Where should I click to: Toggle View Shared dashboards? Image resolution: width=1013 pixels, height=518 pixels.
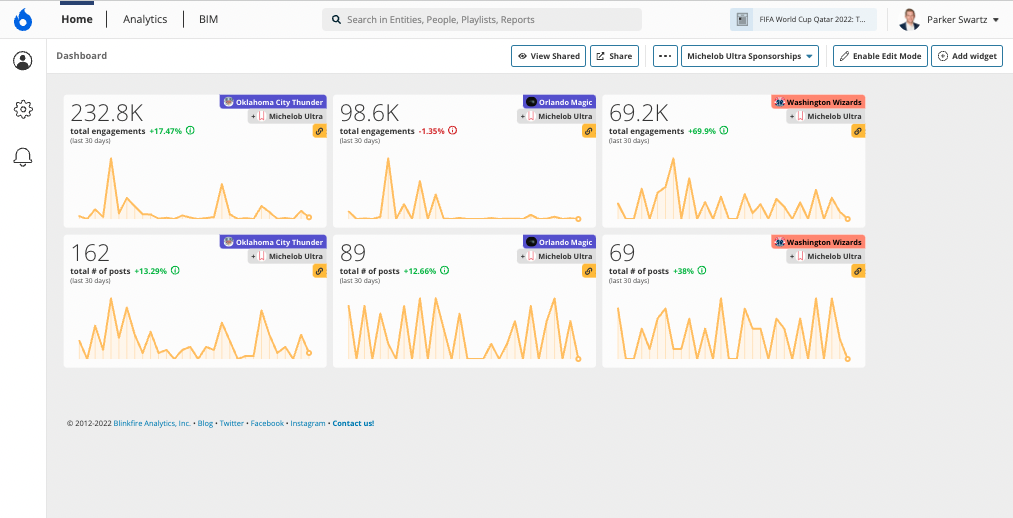548,56
